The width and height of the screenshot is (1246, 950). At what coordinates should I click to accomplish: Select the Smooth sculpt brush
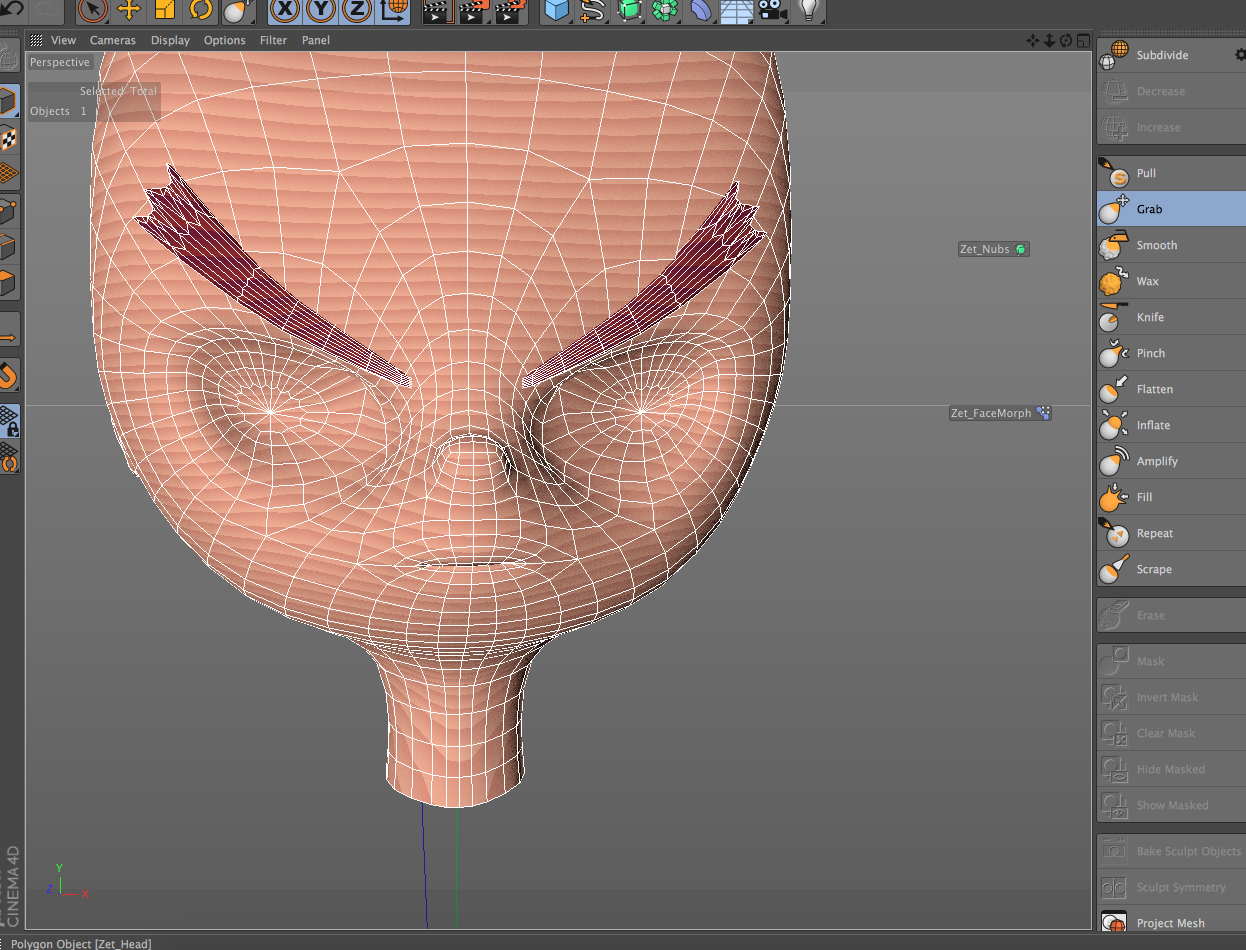click(1156, 245)
